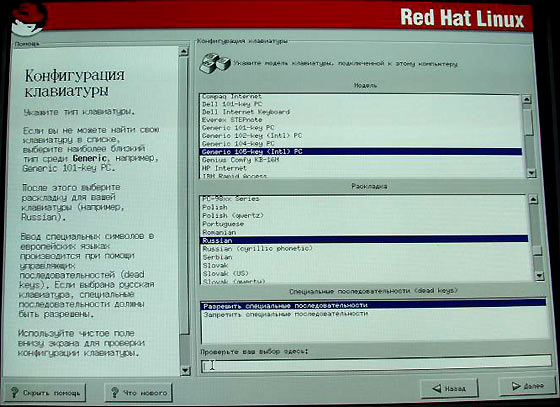The height and width of the screenshot is (407, 560).
Task: Click help panel scroll up arrow
Action: pos(184,51)
